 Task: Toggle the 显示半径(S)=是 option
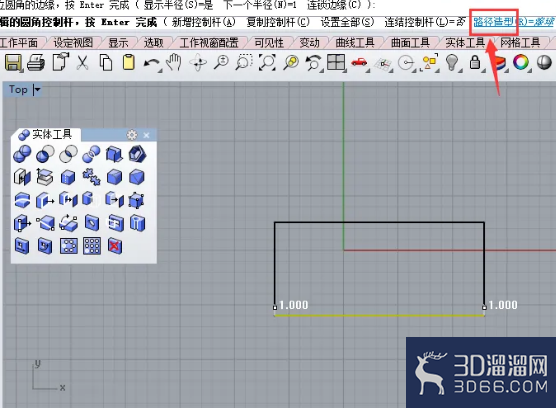click(x=178, y=5)
